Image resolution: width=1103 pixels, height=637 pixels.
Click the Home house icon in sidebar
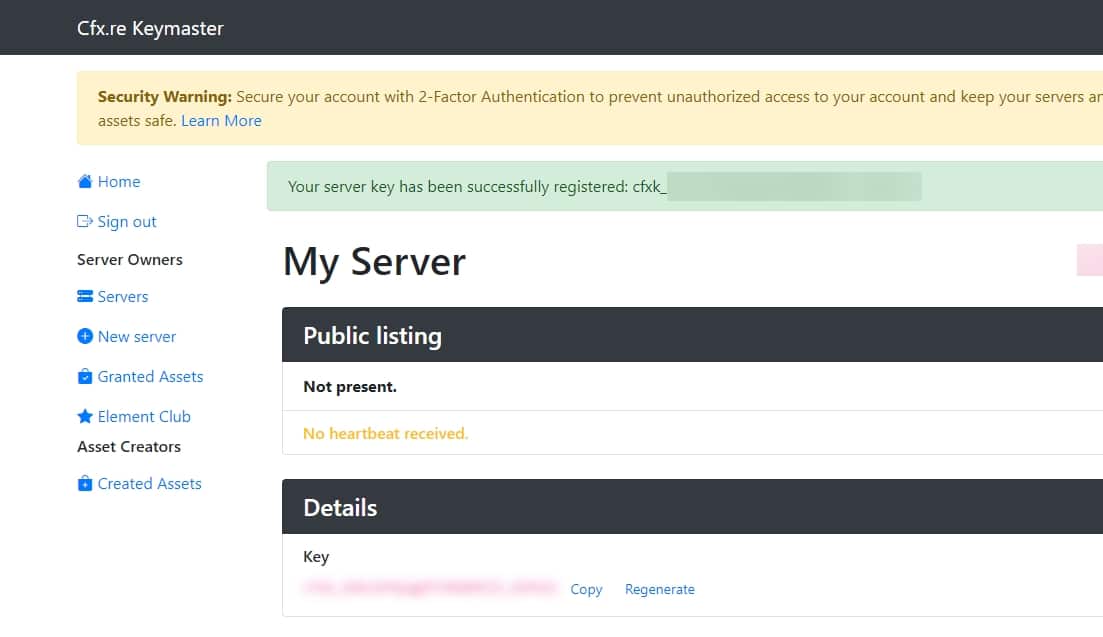coord(85,182)
